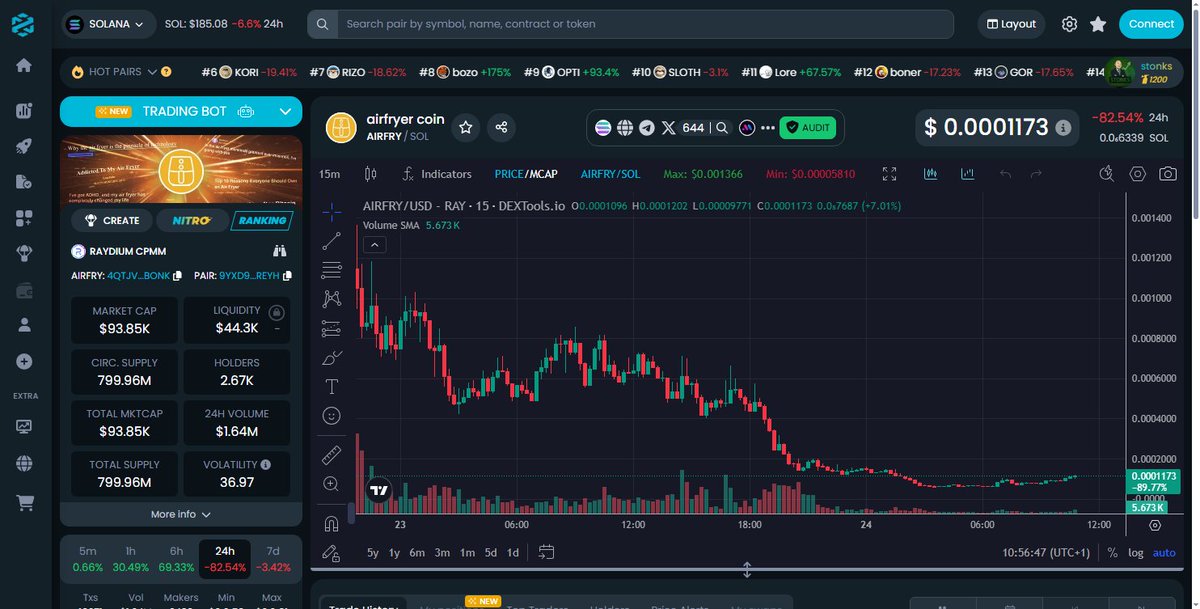Toggle log scale on chart
The height and width of the screenshot is (609, 1200).
[x=1136, y=552]
